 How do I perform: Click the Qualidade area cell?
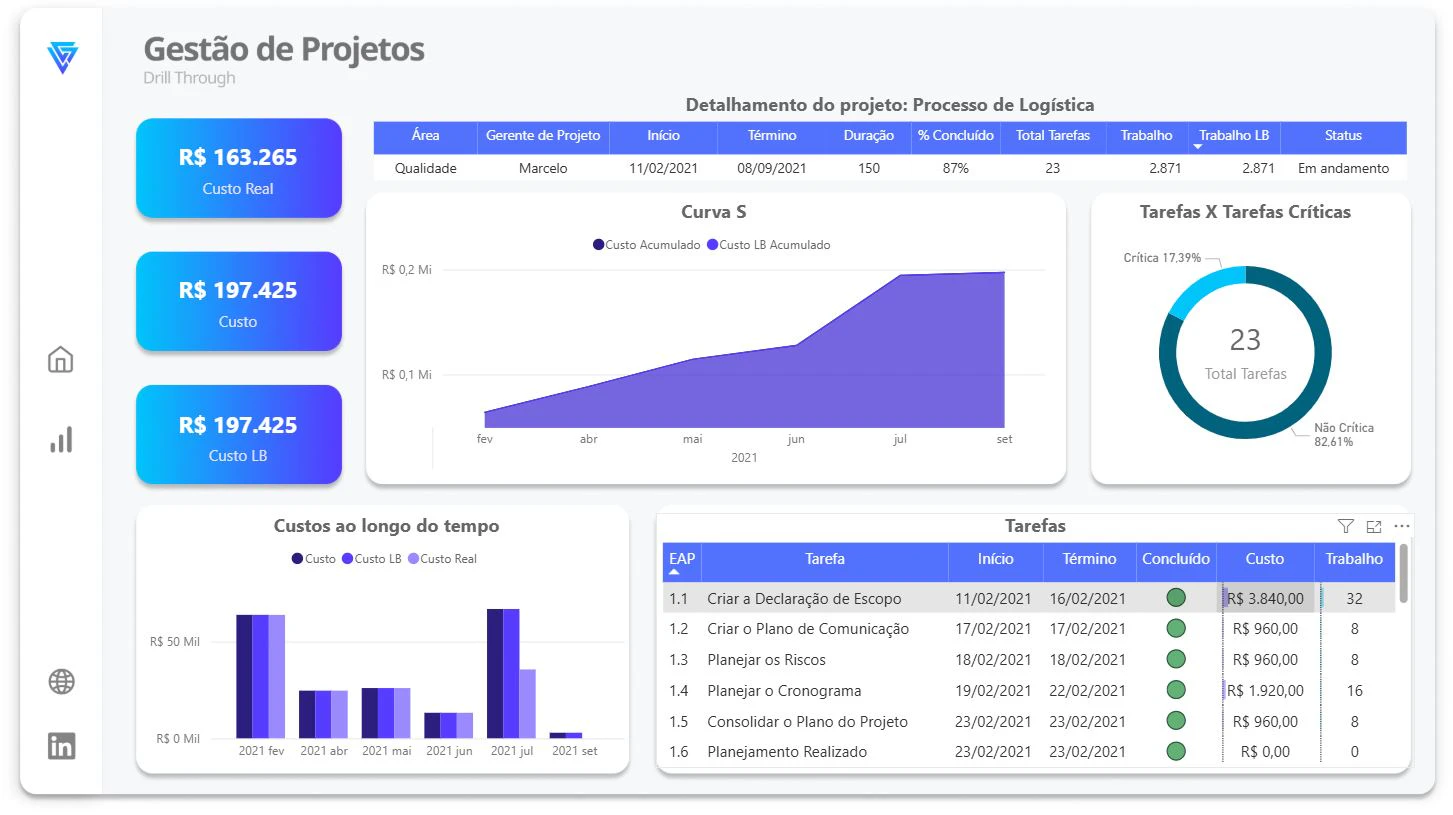click(425, 168)
